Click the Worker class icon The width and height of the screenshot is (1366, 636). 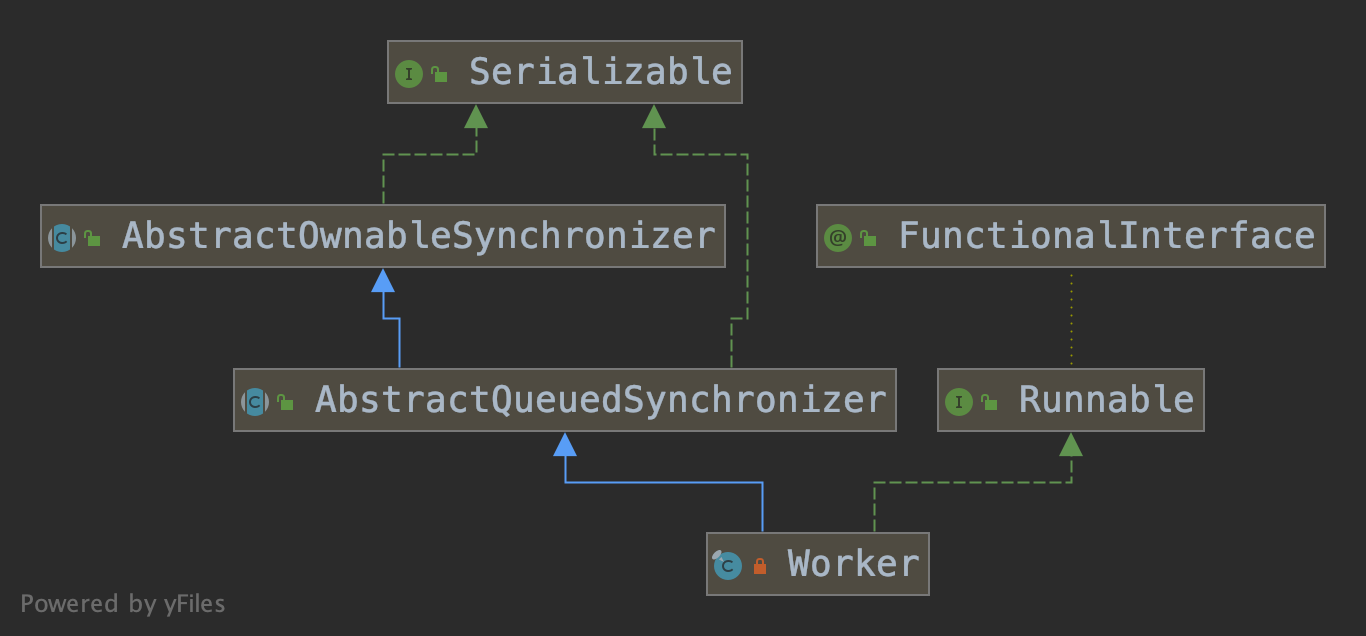coord(727,565)
